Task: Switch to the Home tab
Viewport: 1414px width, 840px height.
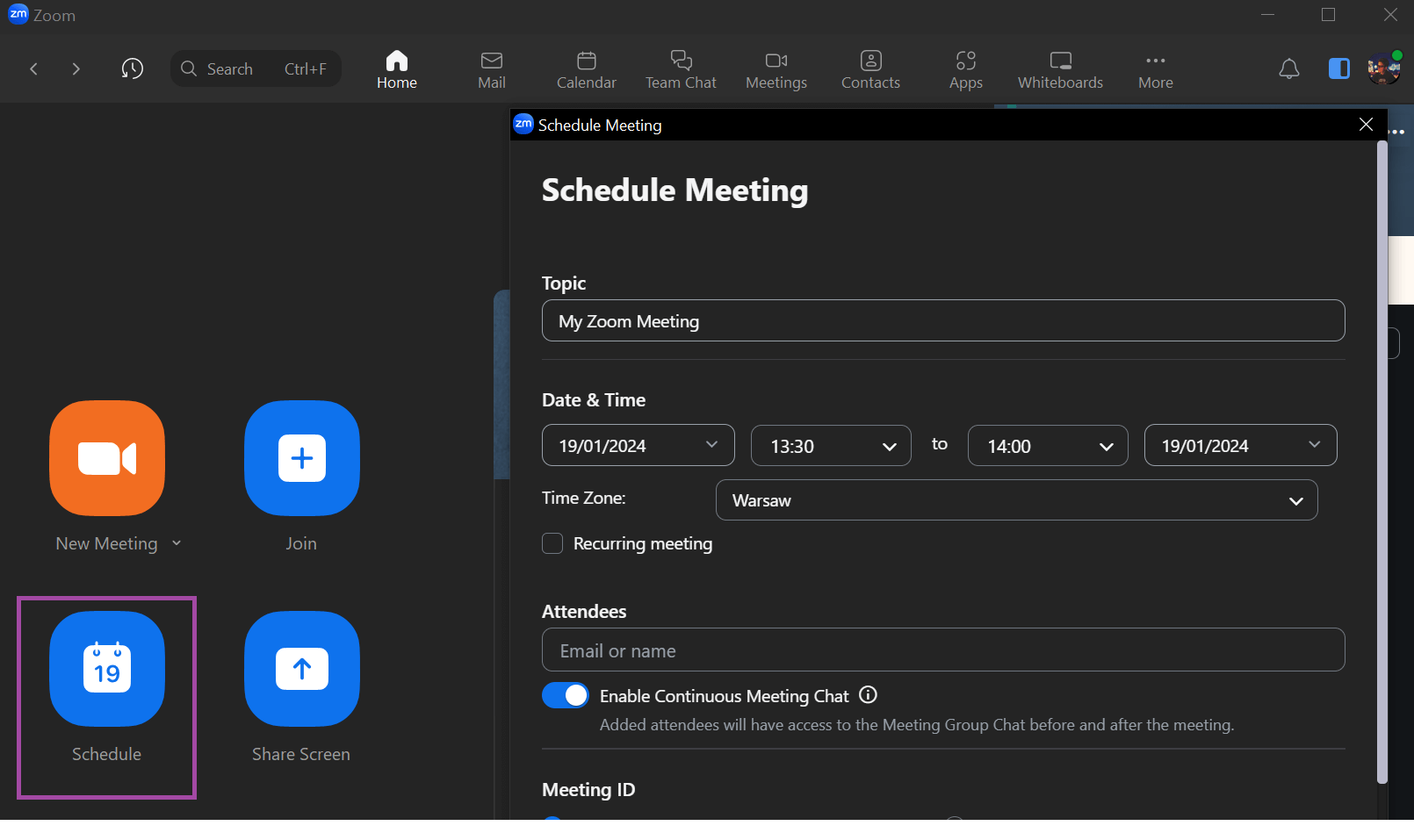Action: (397, 69)
